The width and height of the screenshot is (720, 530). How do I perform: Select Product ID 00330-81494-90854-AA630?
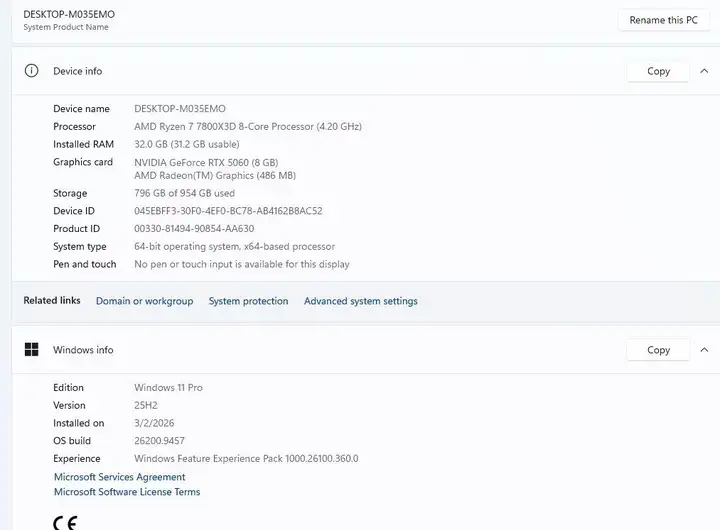tap(194, 229)
